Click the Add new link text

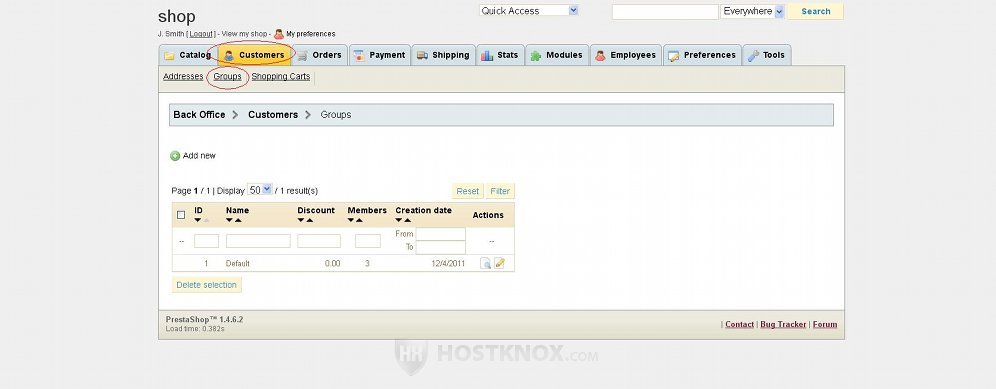[x=199, y=156]
